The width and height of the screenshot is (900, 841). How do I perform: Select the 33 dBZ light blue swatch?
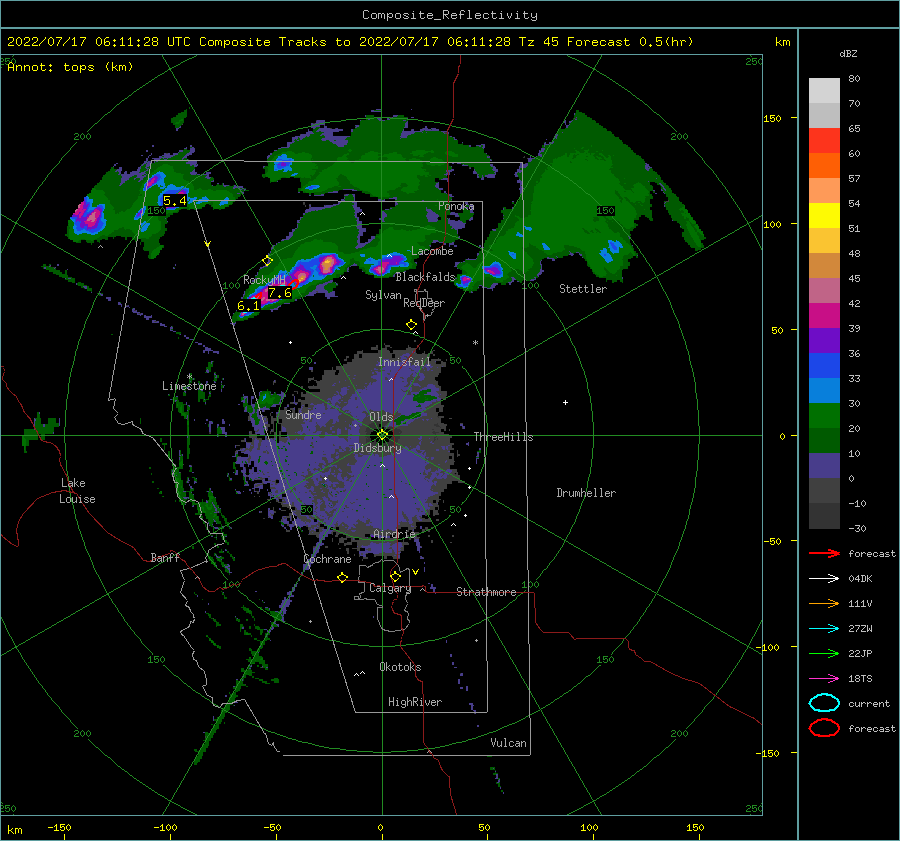[824, 391]
